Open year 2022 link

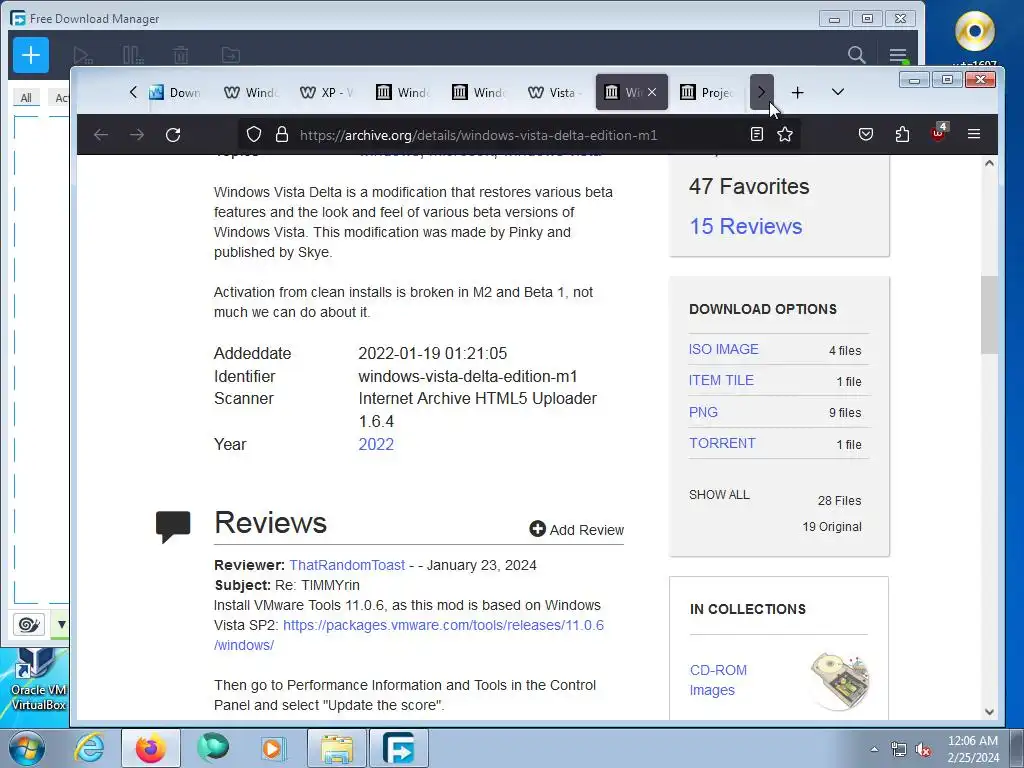376,444
